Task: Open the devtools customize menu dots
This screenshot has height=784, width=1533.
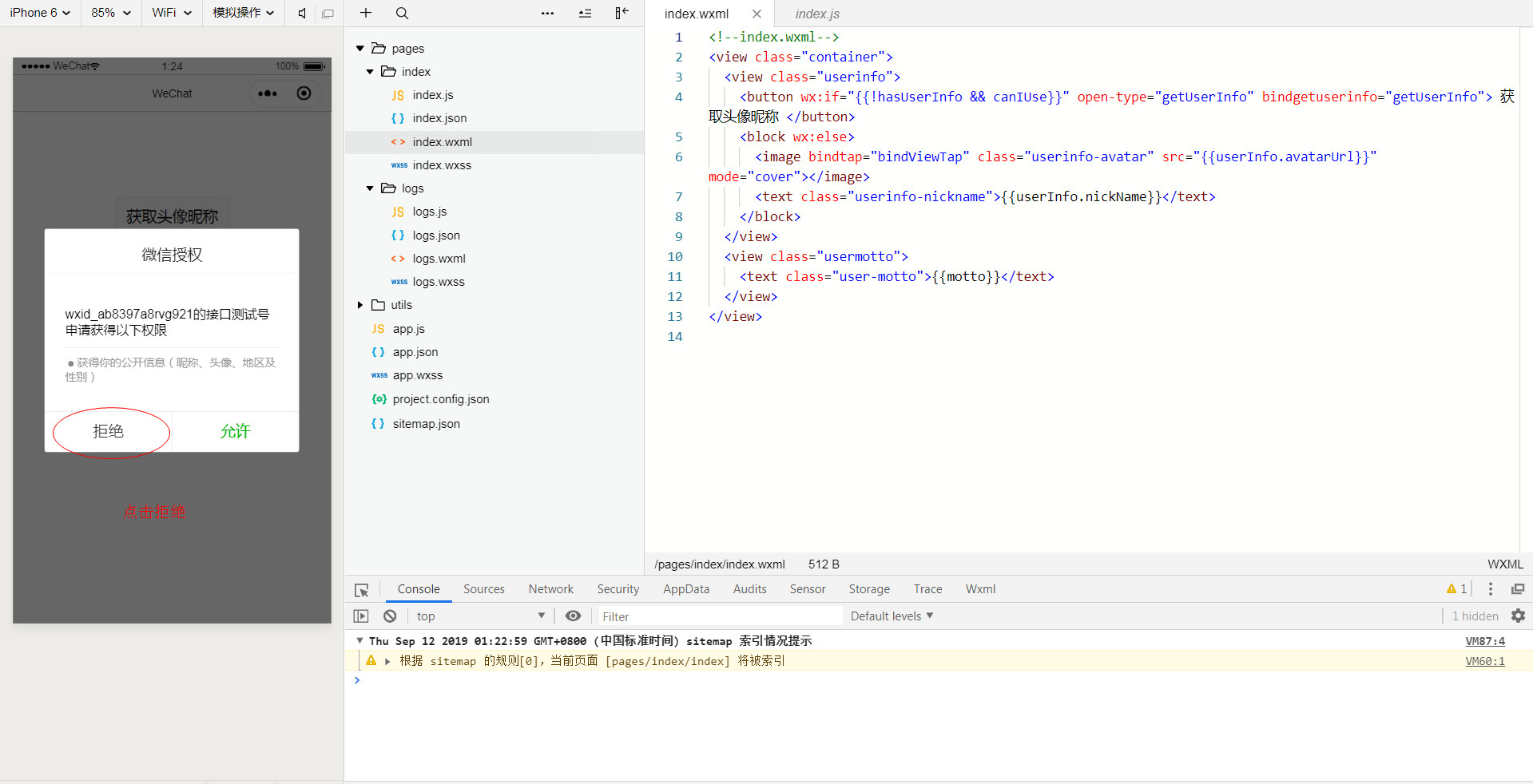Action: [x=1490, y=589]
